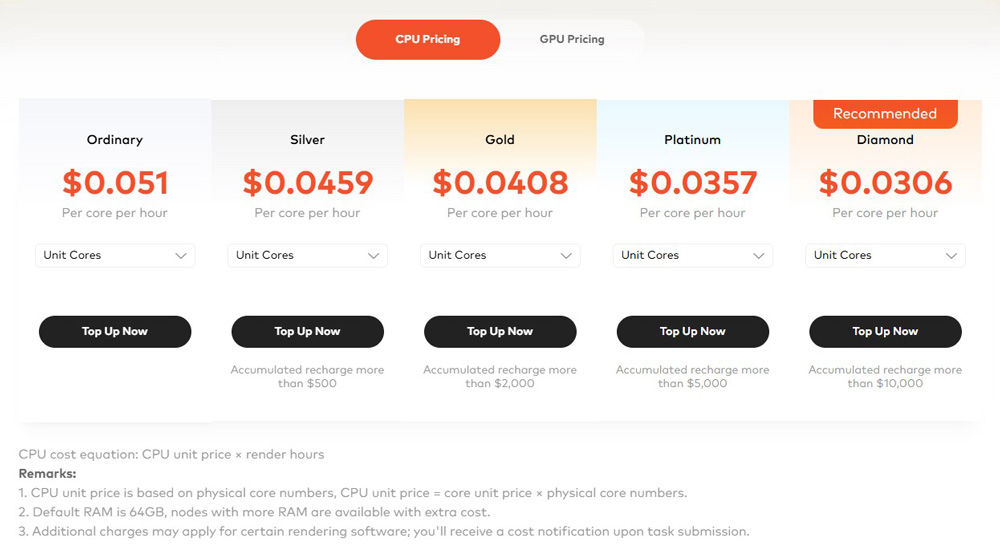
Task: Click Top Up Now under Platinum
Action: click(x=693, y=331)
